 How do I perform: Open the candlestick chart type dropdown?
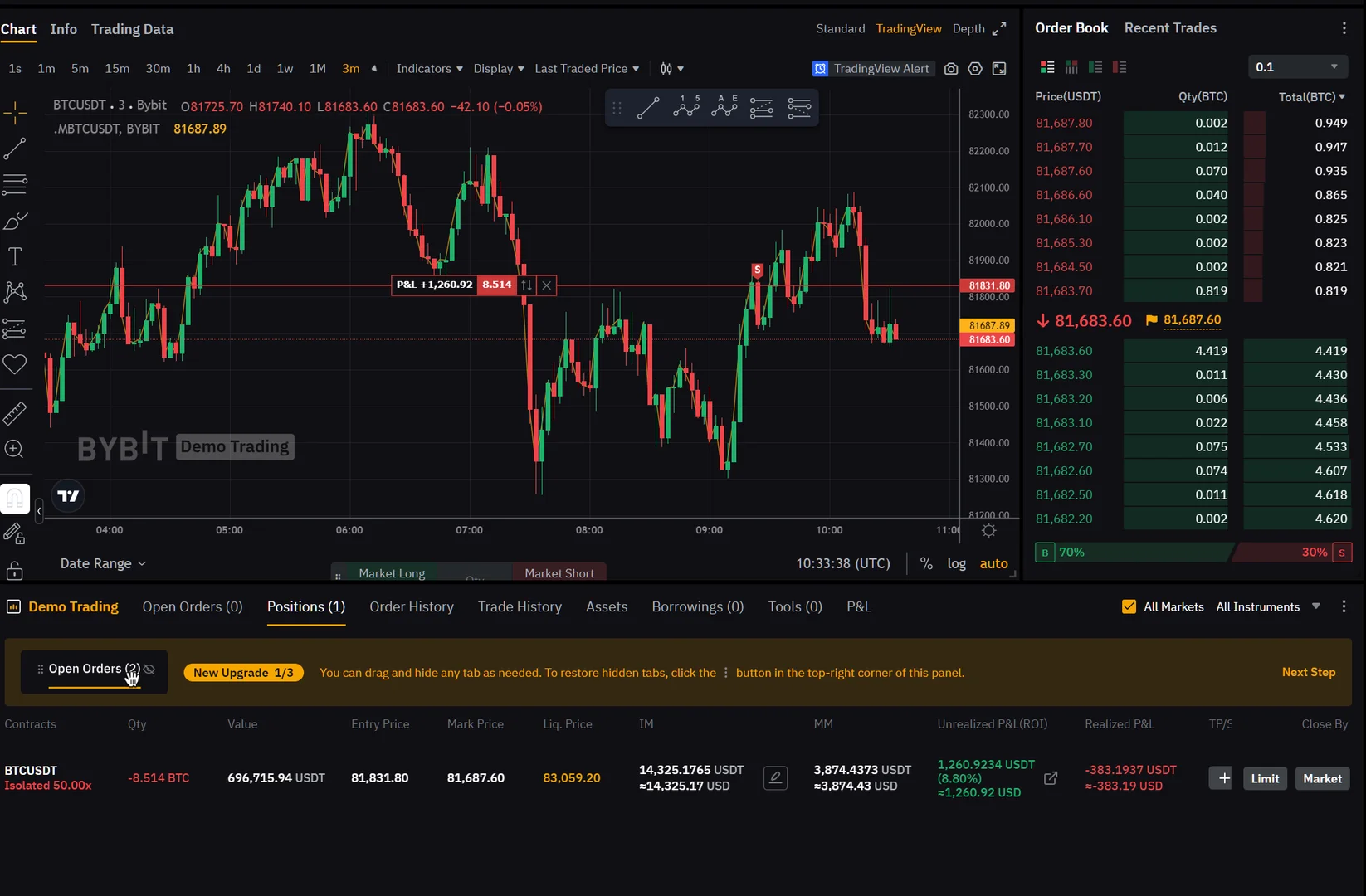click(671, 69)
